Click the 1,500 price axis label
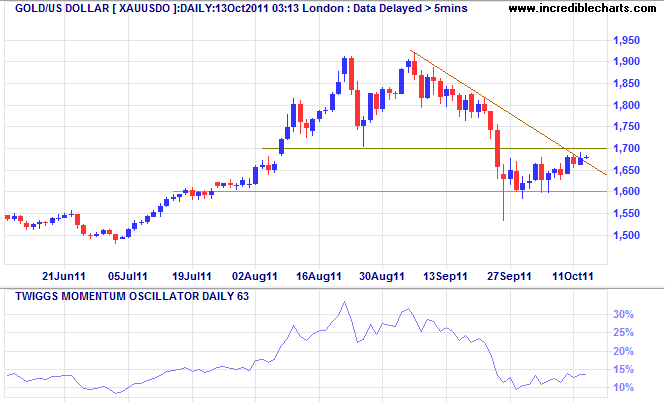The image size is (665, 405). (x=626, y=235)
